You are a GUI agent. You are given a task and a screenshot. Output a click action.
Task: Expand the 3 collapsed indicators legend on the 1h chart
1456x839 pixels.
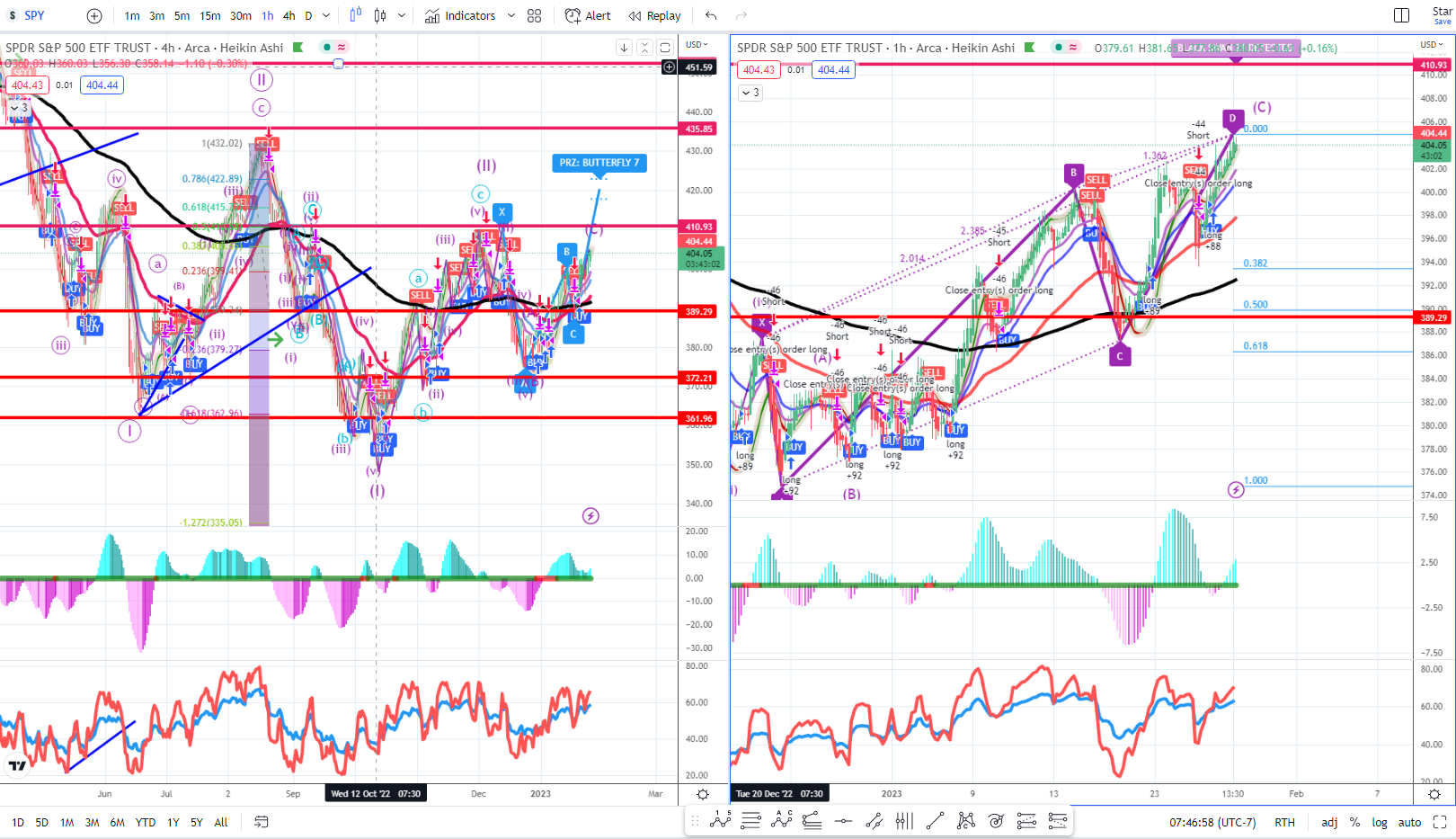tap(750, 92)
